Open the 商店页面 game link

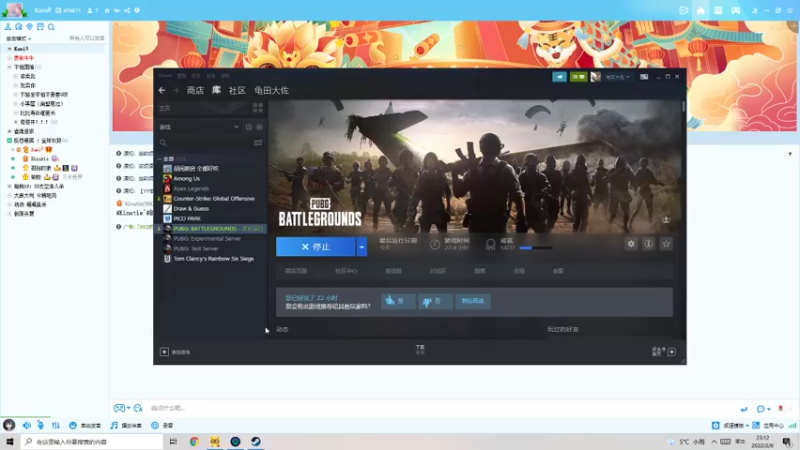tap(296, 271)
